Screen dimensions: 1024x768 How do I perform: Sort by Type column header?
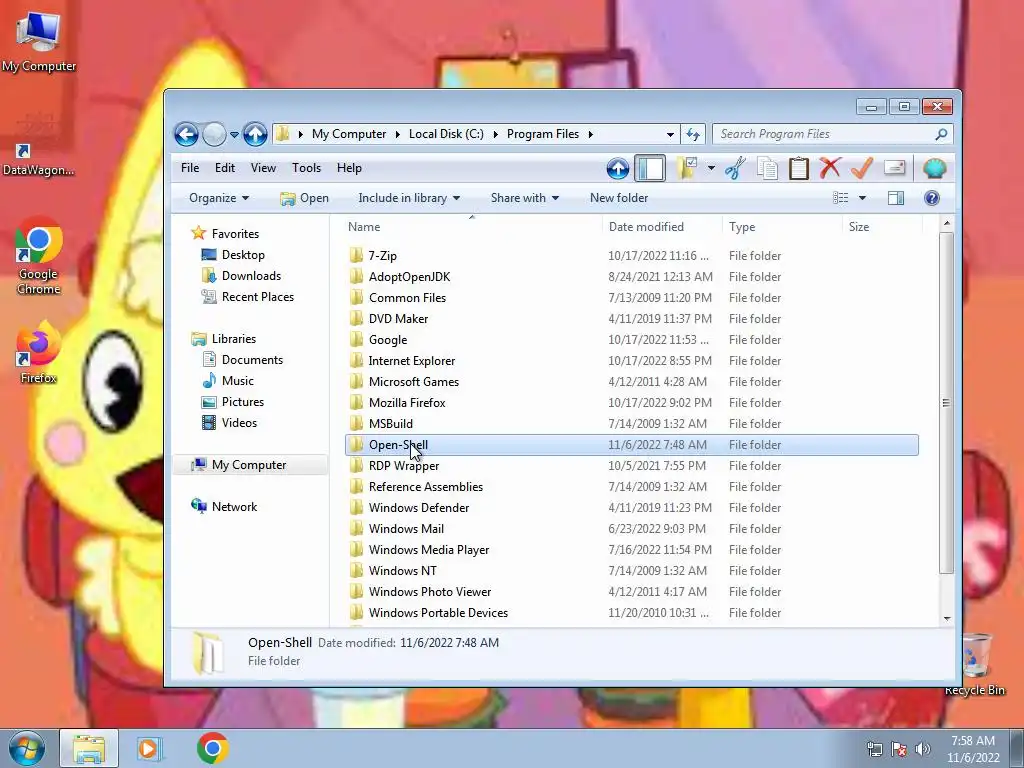coord(782,227)
